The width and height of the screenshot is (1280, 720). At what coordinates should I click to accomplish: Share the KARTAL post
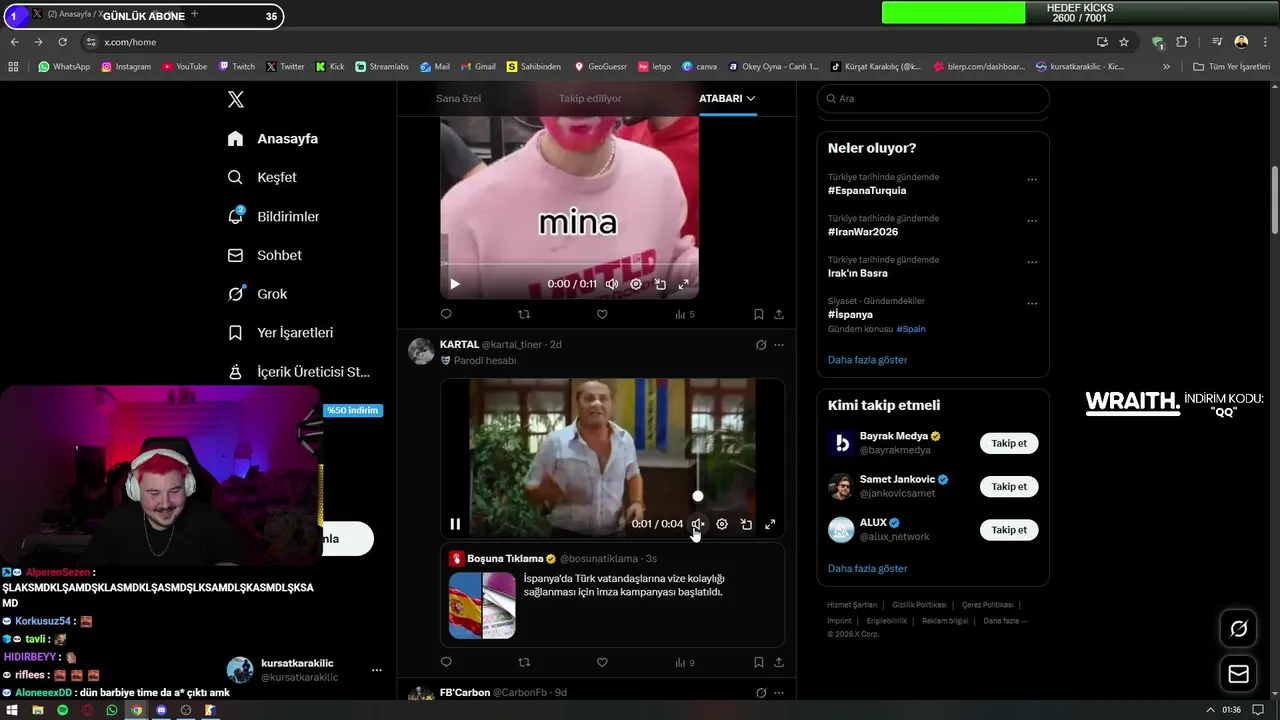pos(779,662)
